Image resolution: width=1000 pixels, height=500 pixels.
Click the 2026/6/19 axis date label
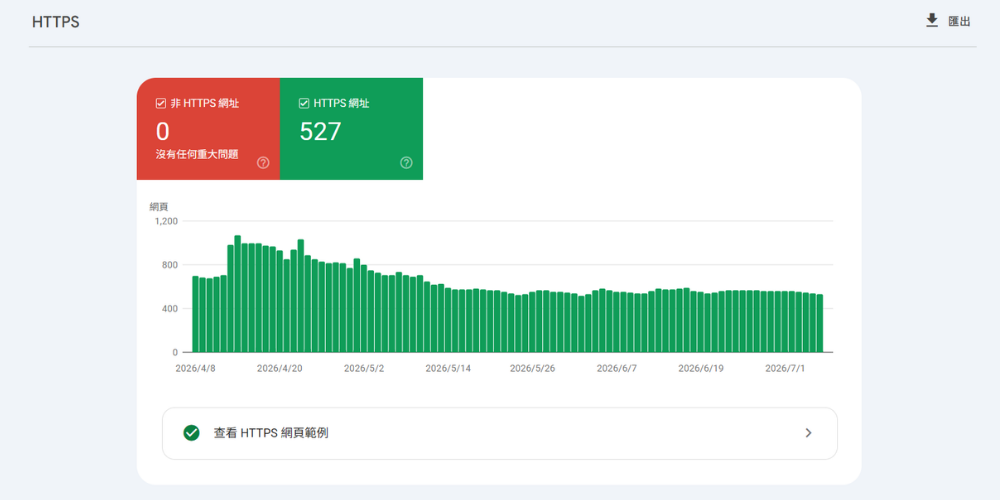pos(701,369)
